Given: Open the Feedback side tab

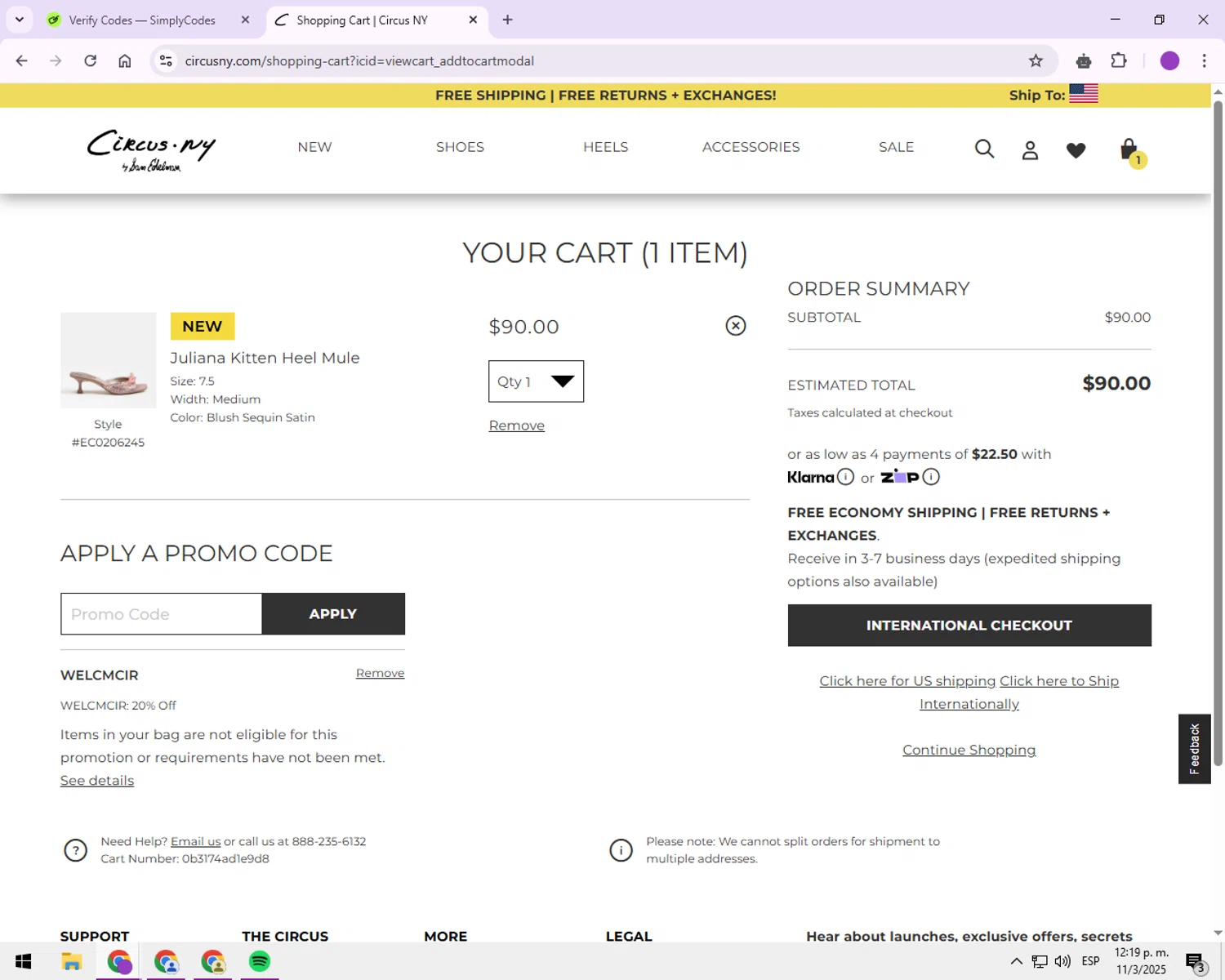Looking at the screenshot, I should point(1194,749).
